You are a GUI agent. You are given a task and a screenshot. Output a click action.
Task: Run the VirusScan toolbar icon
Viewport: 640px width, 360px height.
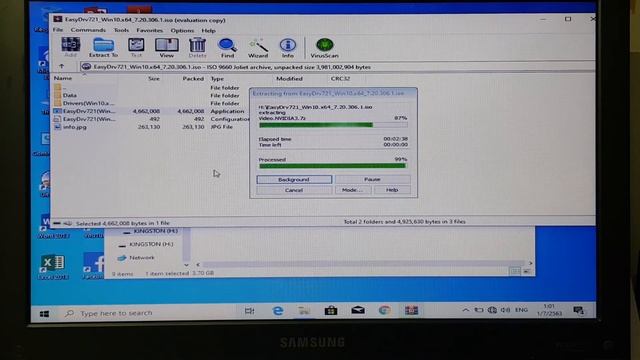click(x=324, y=47)
